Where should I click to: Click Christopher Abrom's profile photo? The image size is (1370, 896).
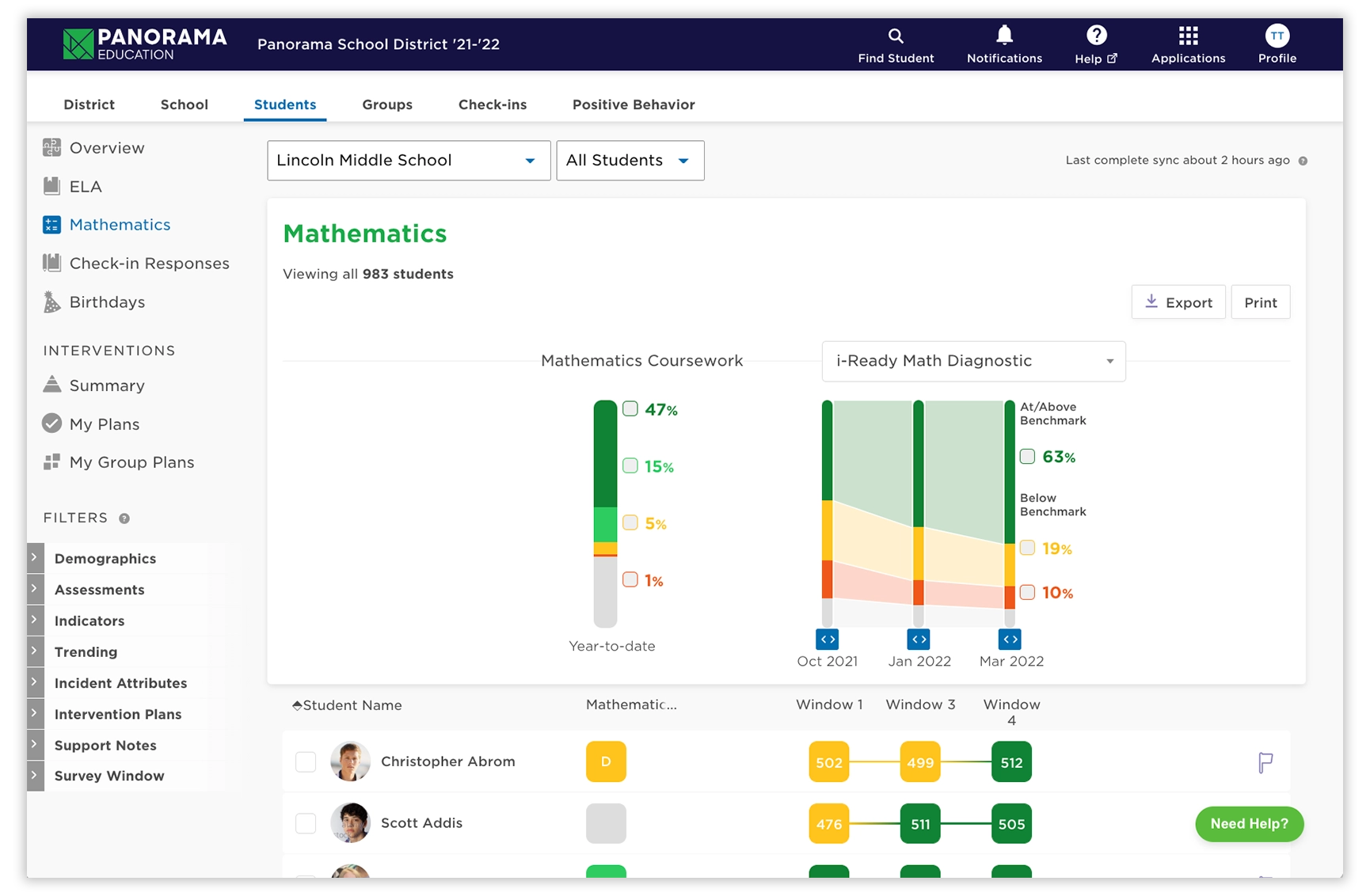click(x=350, y=761)
